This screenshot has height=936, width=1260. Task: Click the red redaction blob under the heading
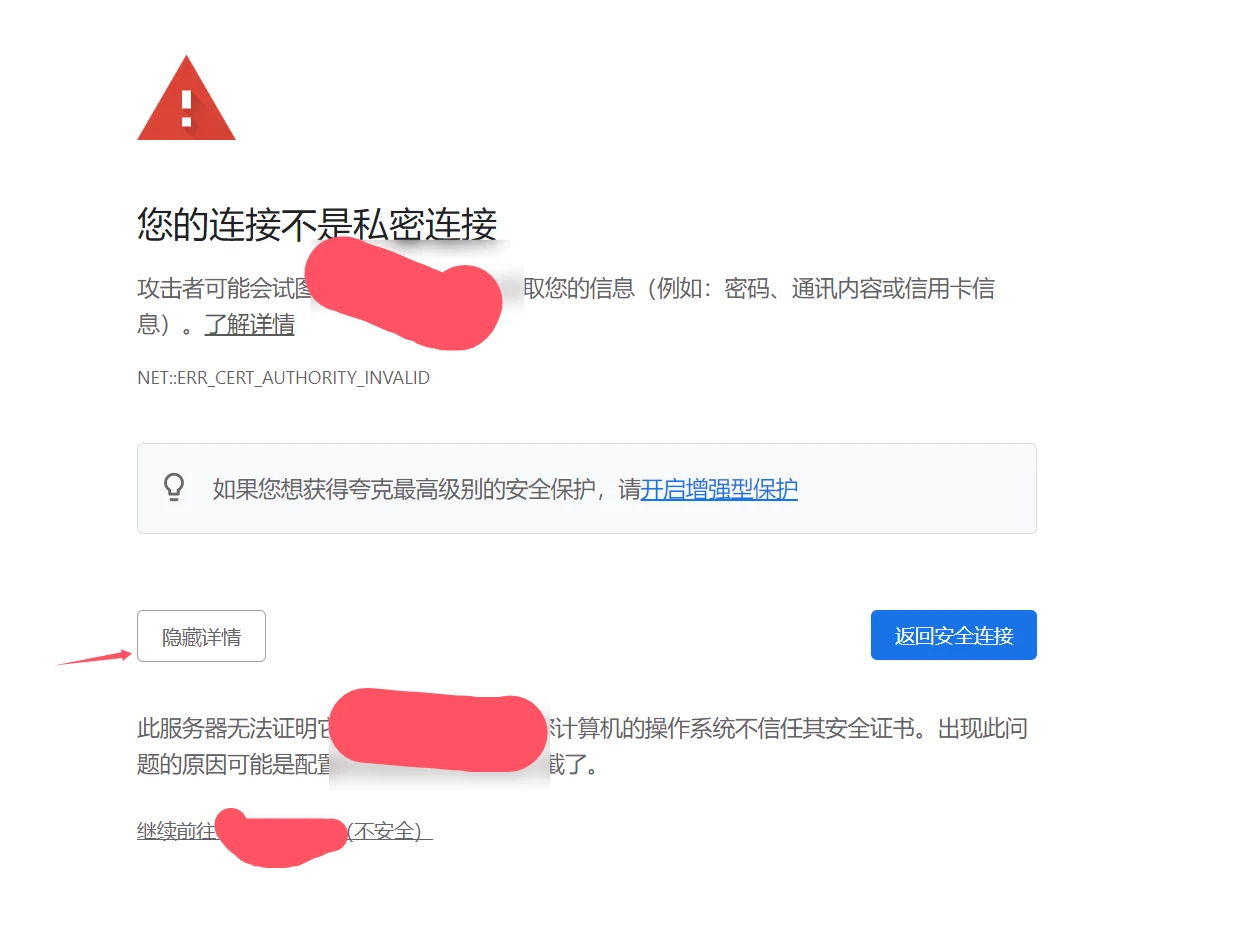402,292
